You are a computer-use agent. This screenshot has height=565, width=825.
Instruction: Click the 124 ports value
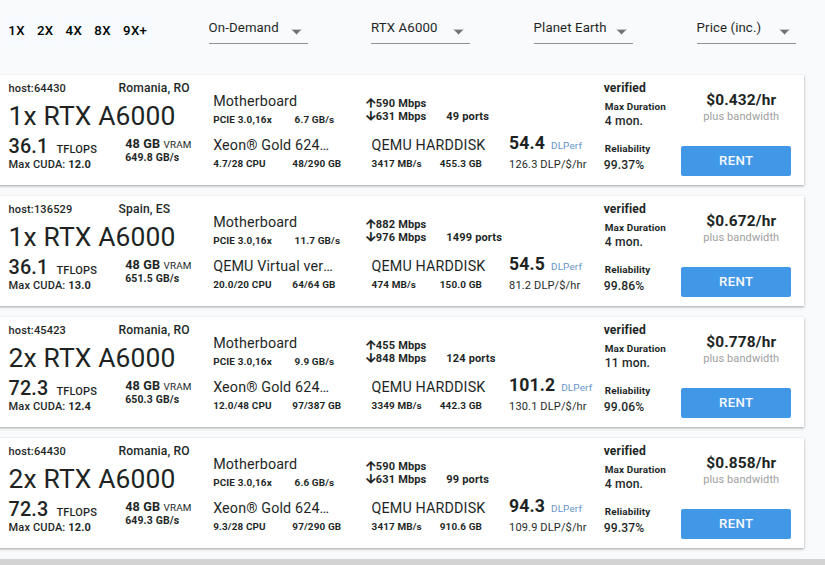[x=471, y=358]
